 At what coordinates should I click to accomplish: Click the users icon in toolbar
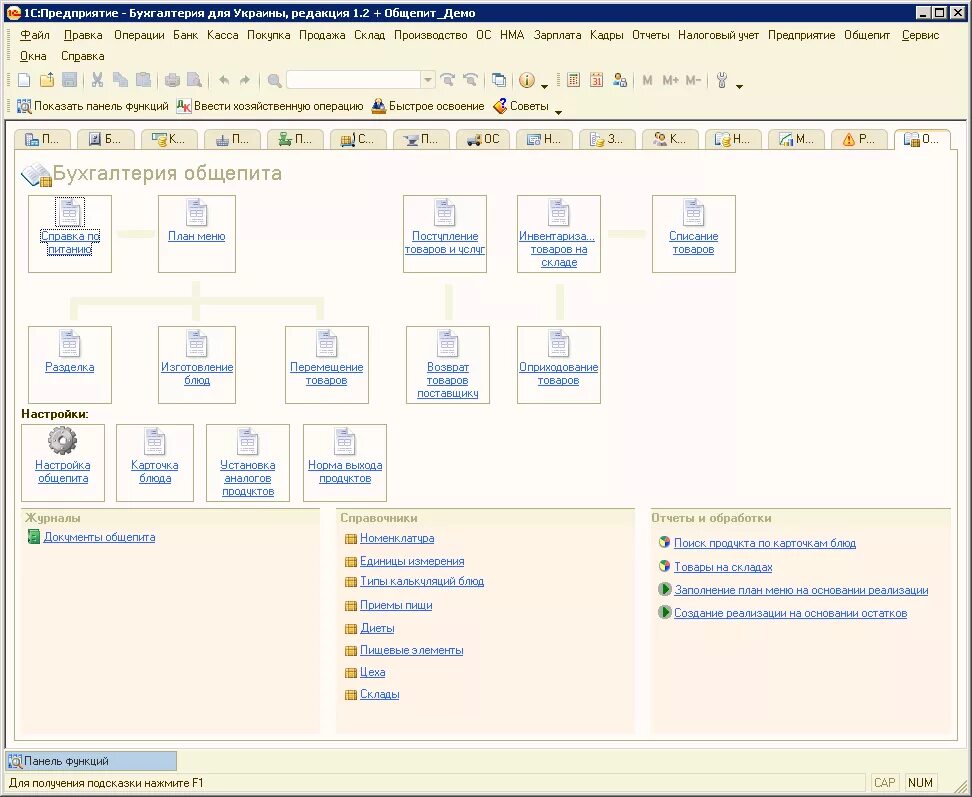click(x=619, y=80)
